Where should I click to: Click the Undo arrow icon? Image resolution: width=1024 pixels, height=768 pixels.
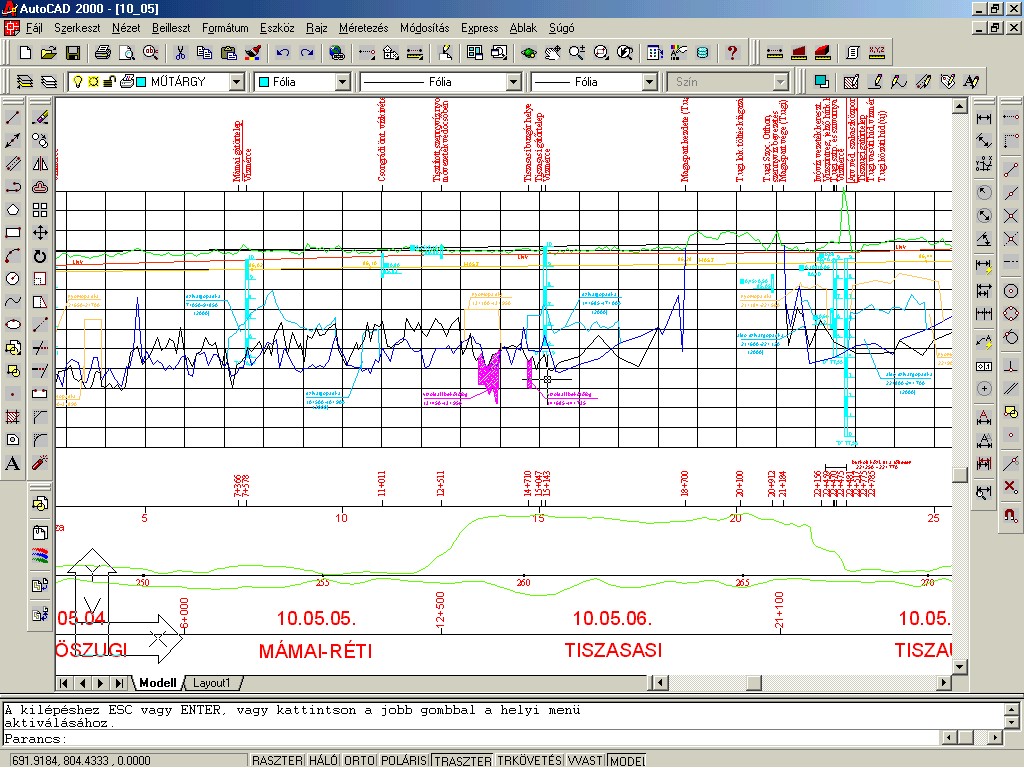pos(283,52)
